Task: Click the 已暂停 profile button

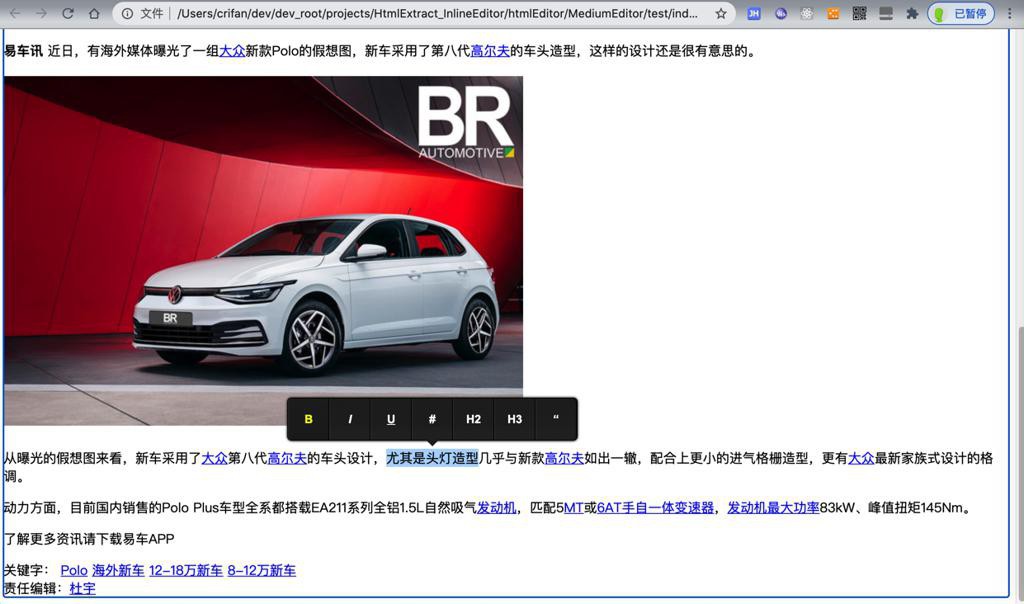Action: point(961,13)
